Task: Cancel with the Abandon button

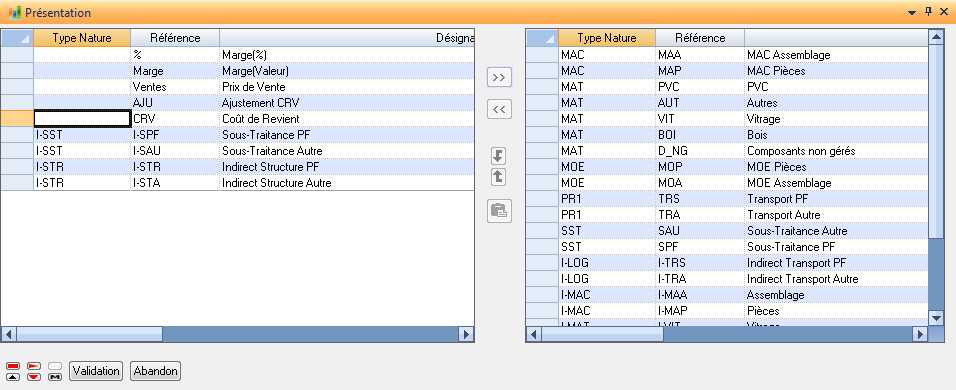Action: (155, 370)
